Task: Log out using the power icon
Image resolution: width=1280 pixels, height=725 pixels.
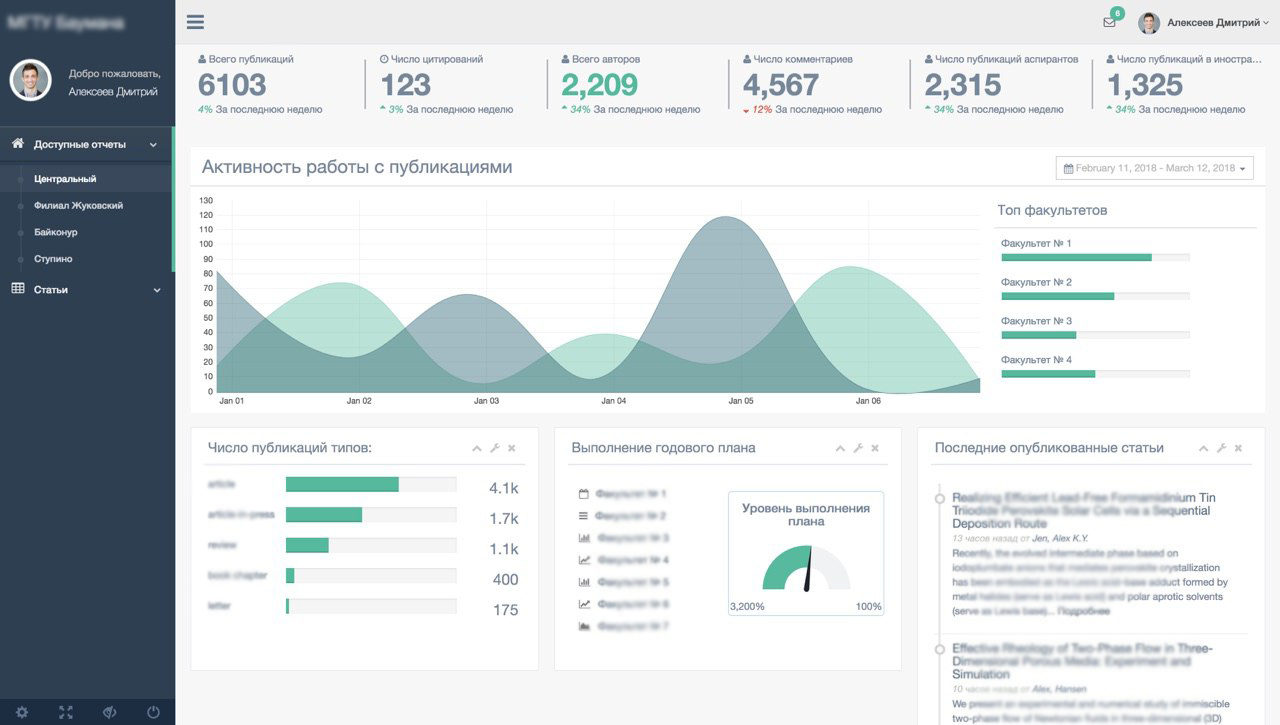Action: (x=153, y=713)
